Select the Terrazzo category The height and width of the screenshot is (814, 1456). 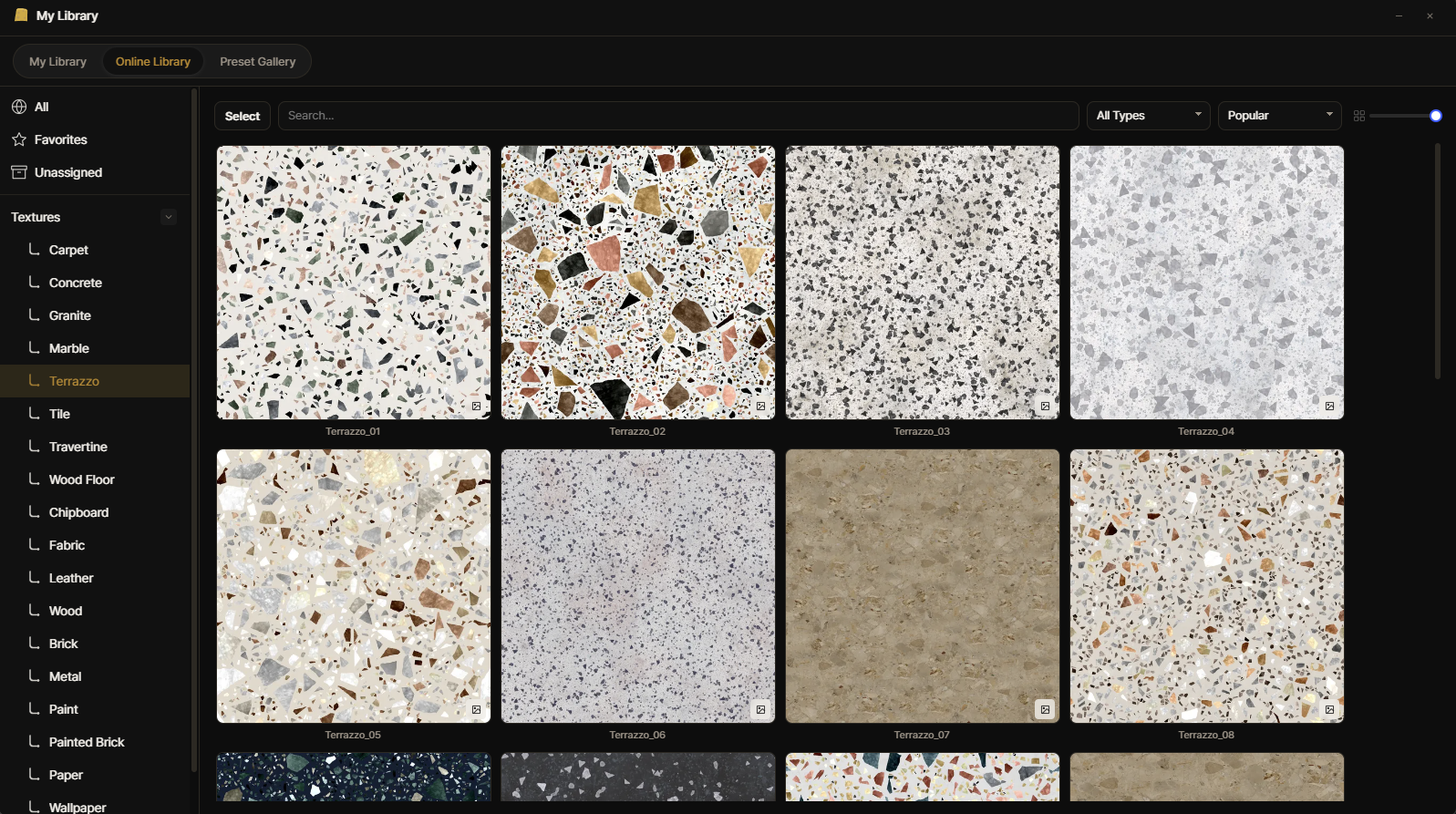click(x=95, y=381)
